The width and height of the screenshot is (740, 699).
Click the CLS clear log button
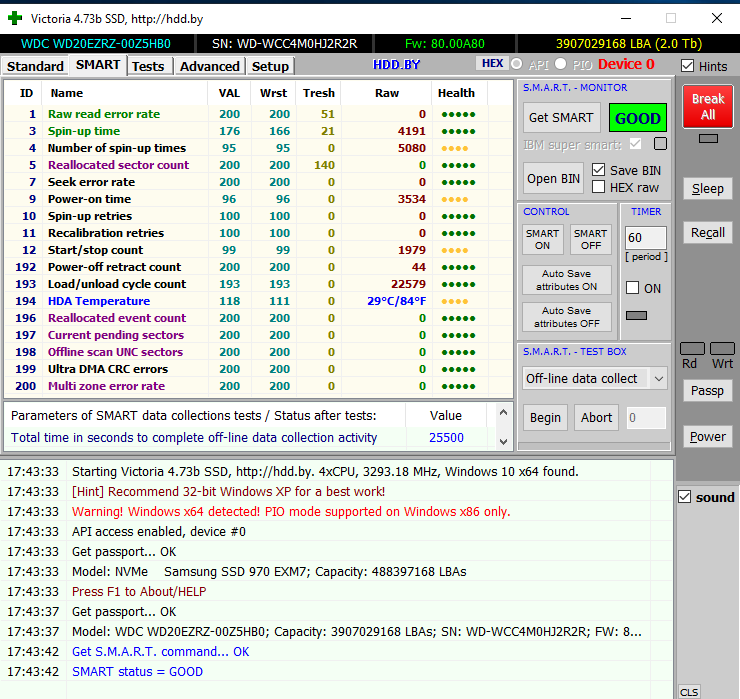(x=689, y=692)
